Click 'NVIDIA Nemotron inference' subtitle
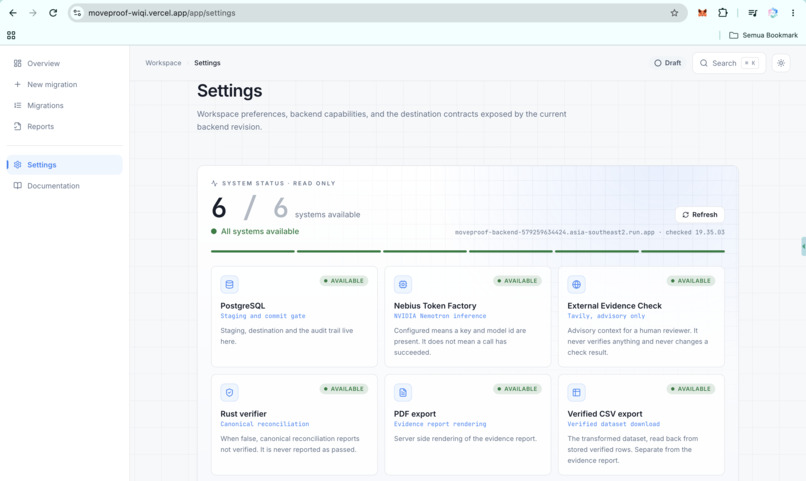Viewport: 806px width, 481px height. (439, 316)
